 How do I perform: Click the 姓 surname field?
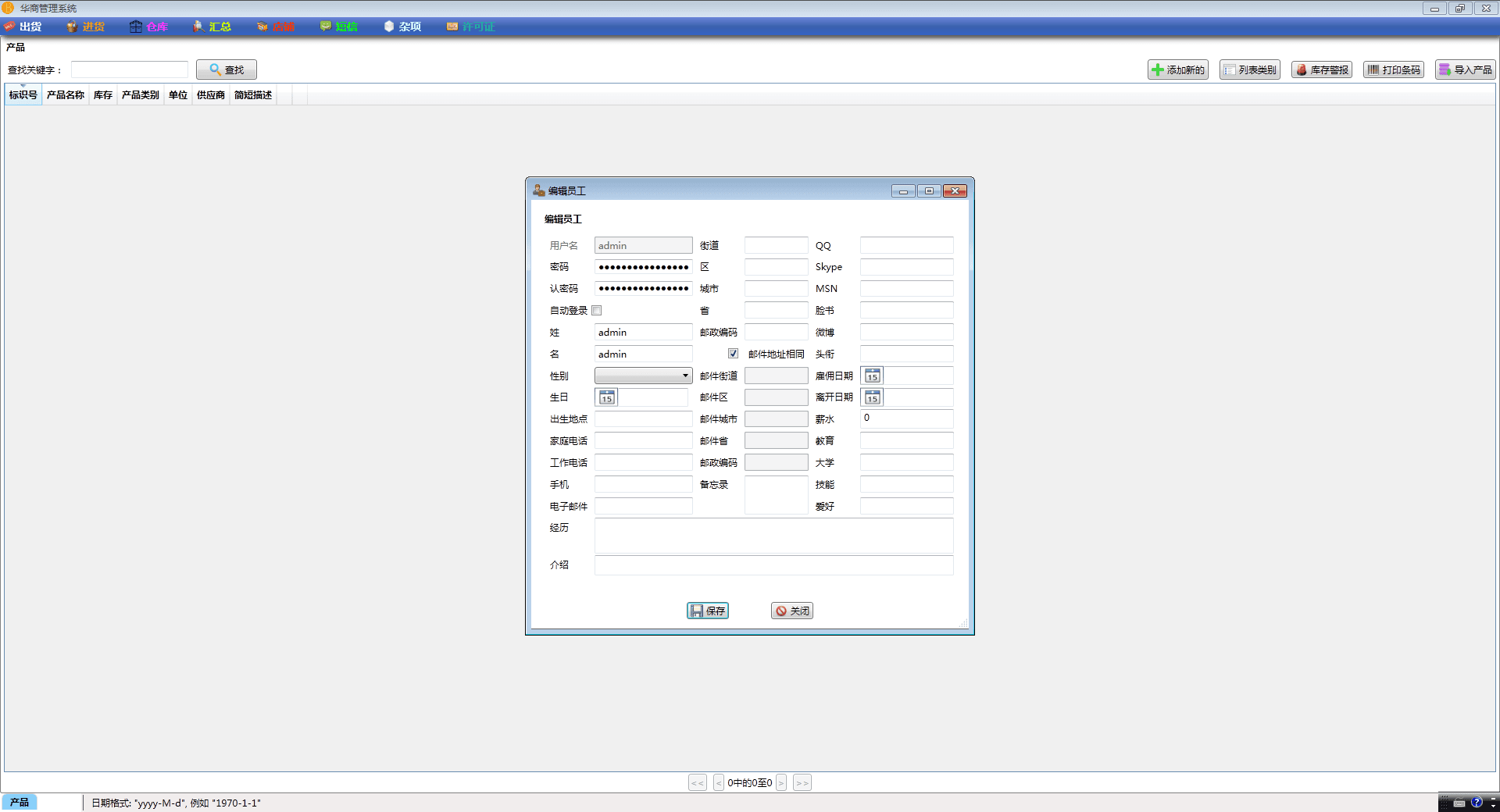tap(644, 333)
